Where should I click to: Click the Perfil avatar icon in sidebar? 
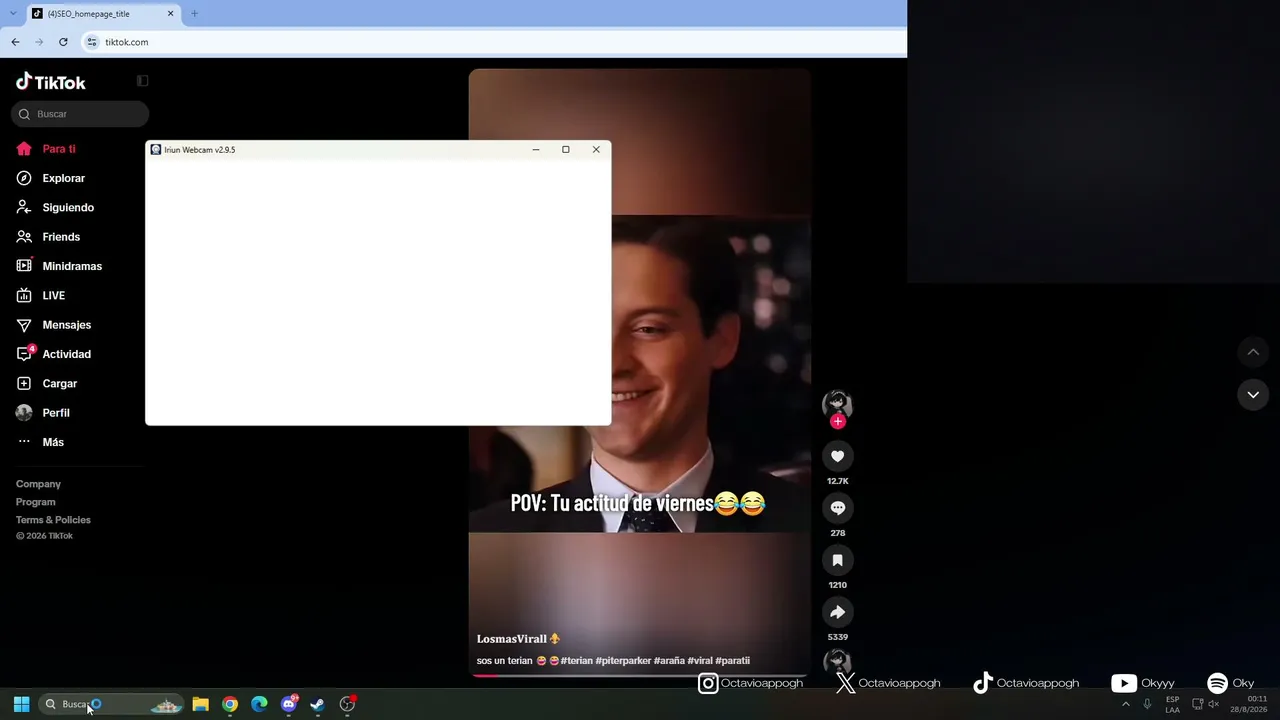(24, 413)
